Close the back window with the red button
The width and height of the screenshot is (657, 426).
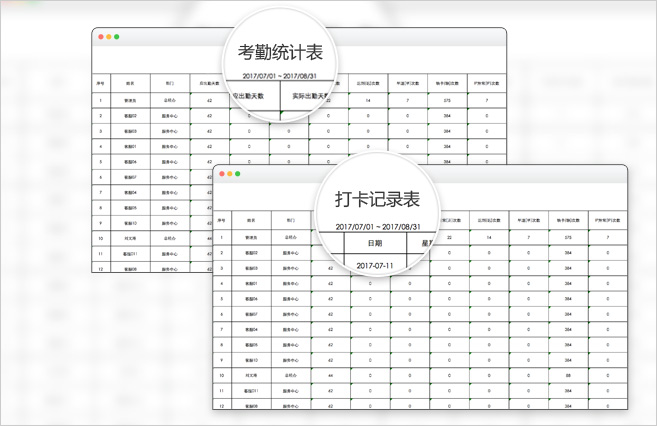[x=101, y=37]
